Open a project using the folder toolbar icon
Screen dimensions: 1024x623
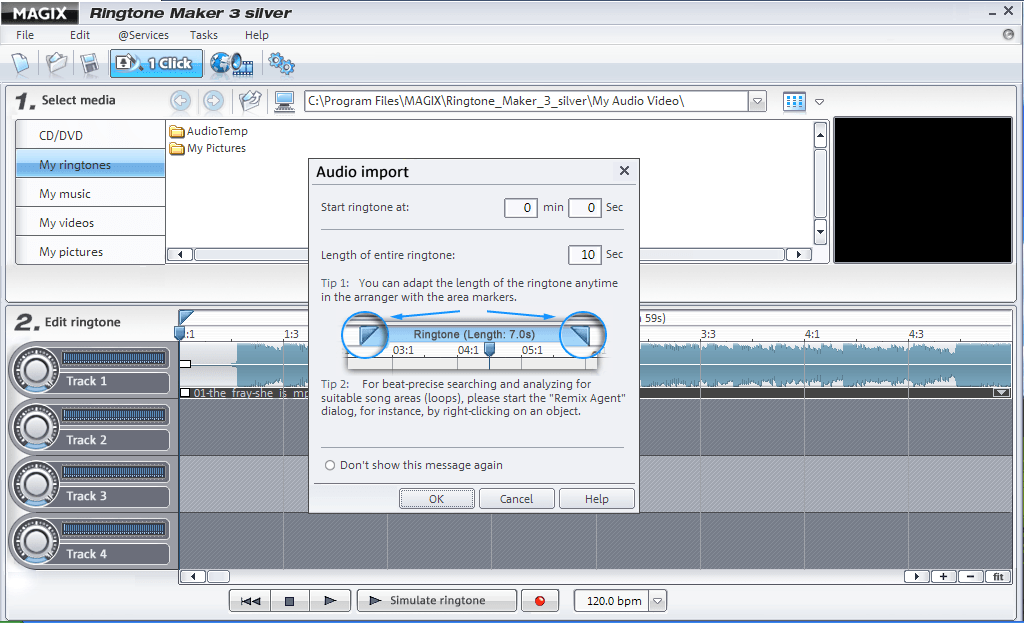(x=56, y=63)
